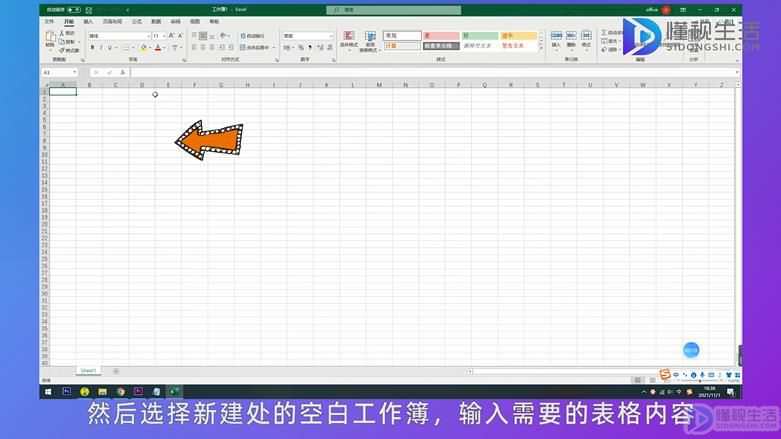This screenshot has width=781, height=439.
Task: Click the Borders icon in font group
Action: [126, 47]
